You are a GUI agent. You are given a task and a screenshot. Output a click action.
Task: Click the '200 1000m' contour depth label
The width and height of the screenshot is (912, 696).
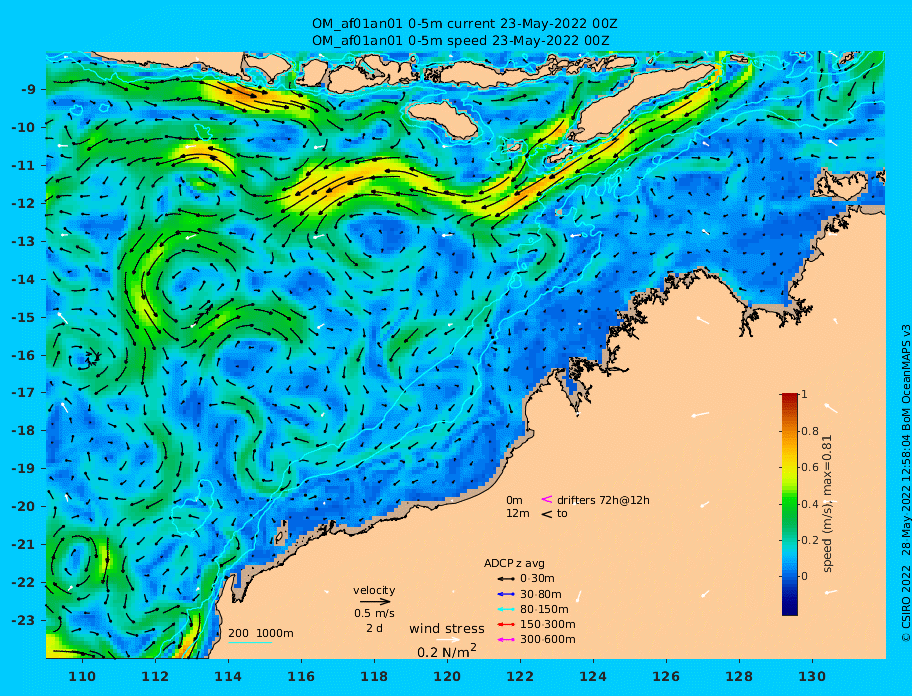click(261, 633)
